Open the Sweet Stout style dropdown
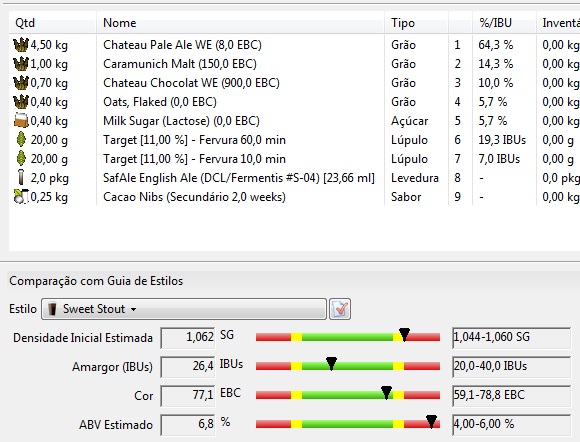 point(184,309)
